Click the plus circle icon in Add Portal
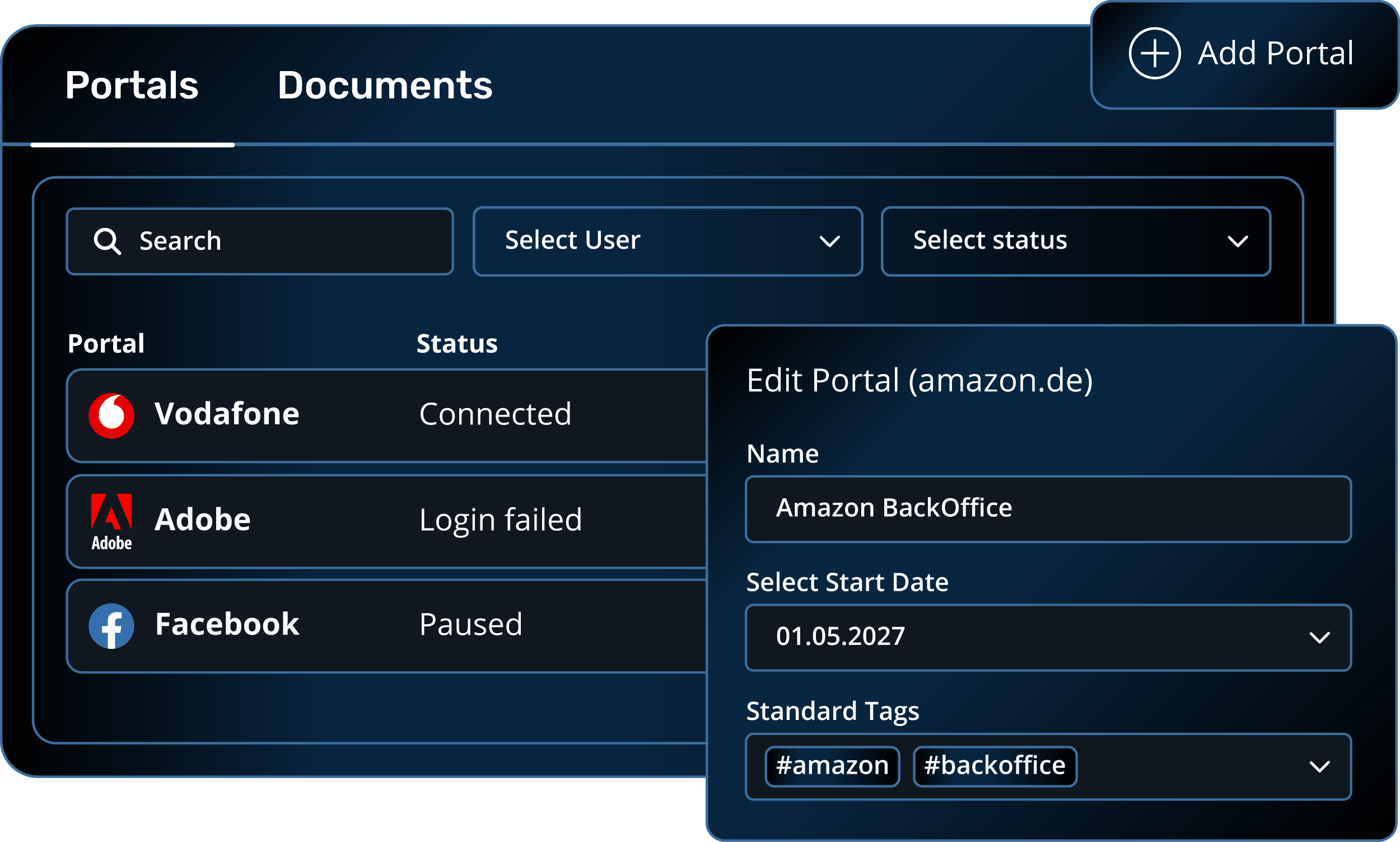 [1154, 53]
